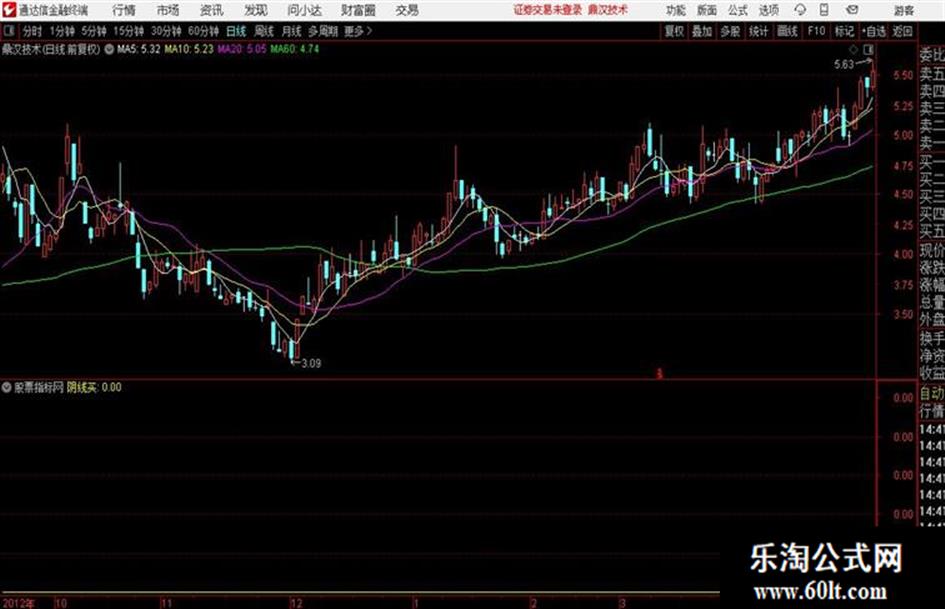Viewport: 945px width, 609px height.
Task: Switch to 周线 weekly period
Action: tap(263, 31)
